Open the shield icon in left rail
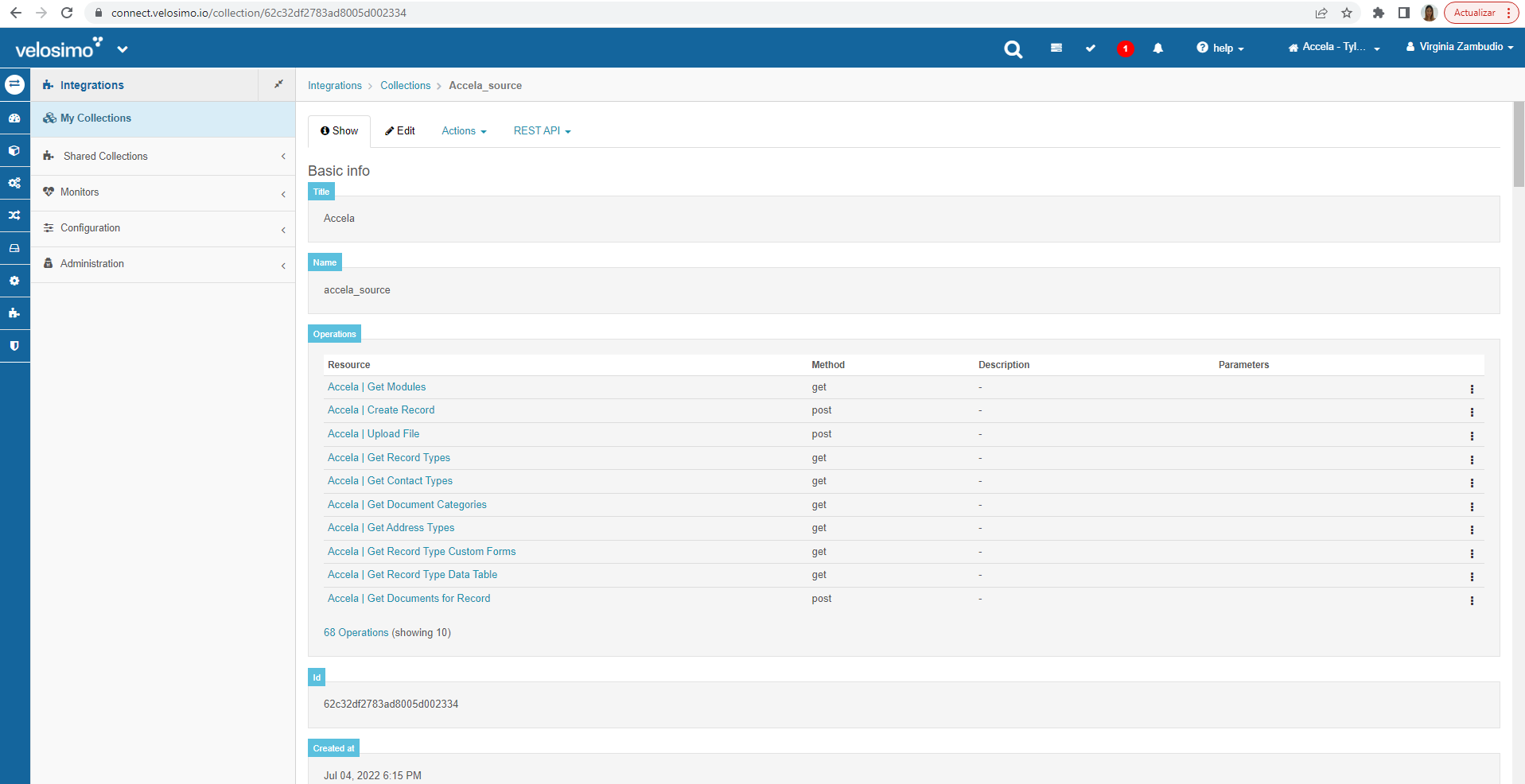Screen dimensions: 1525x784 (x=14, y=346)
